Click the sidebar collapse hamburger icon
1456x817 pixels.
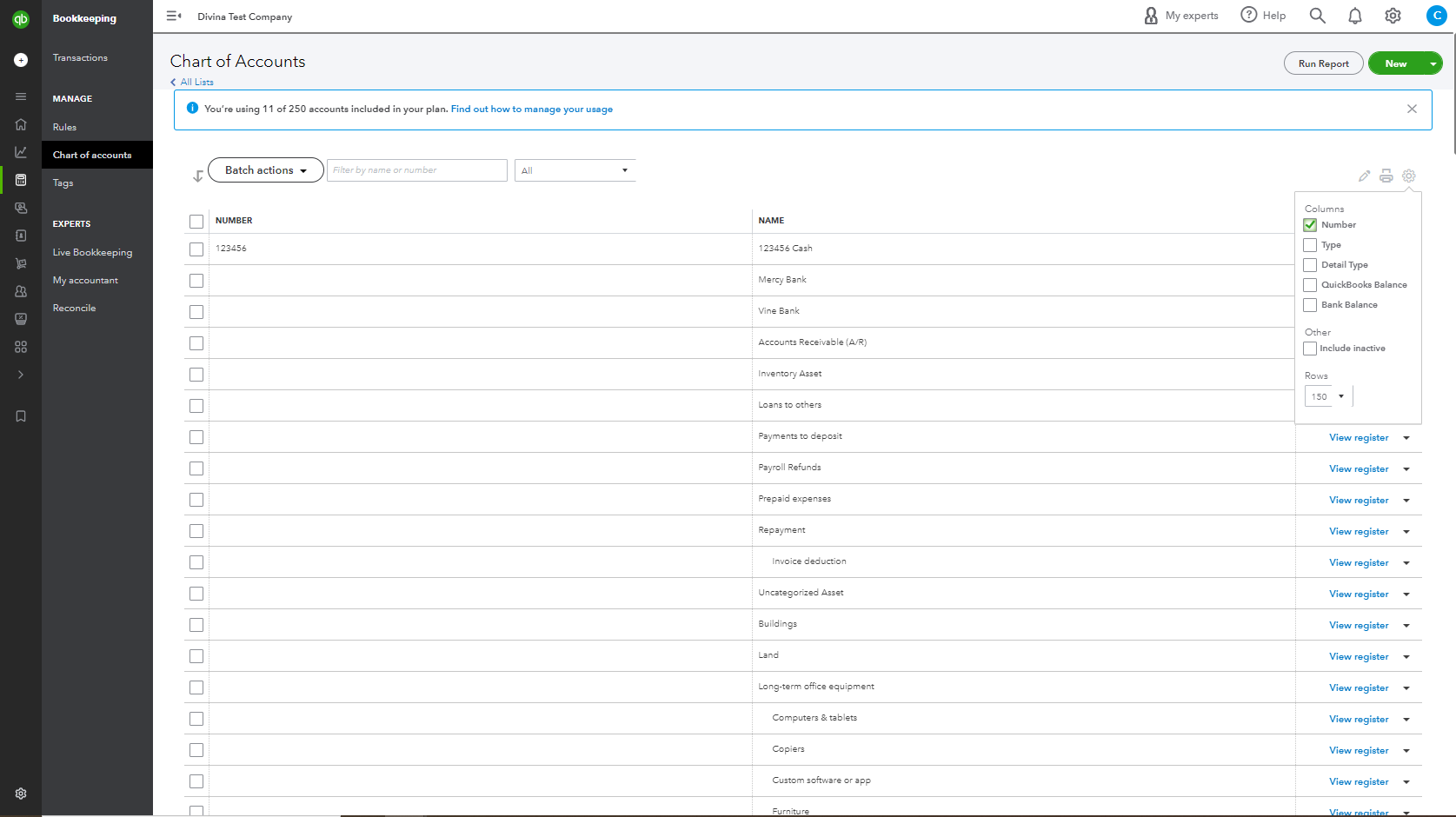tap(174, 16)
